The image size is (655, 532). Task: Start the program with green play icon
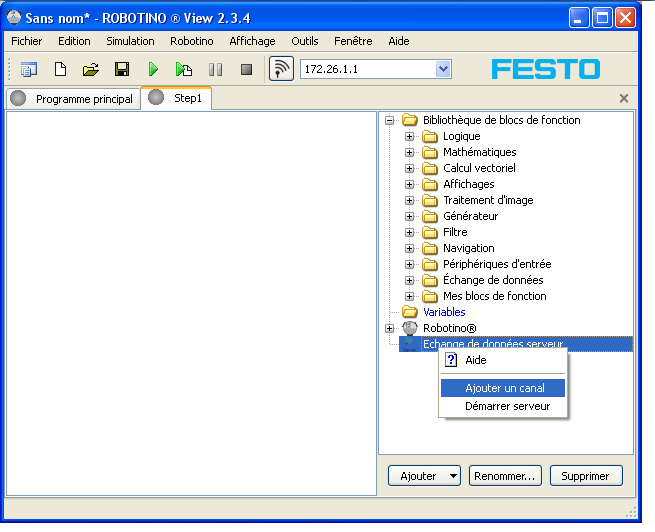(153, 69)
